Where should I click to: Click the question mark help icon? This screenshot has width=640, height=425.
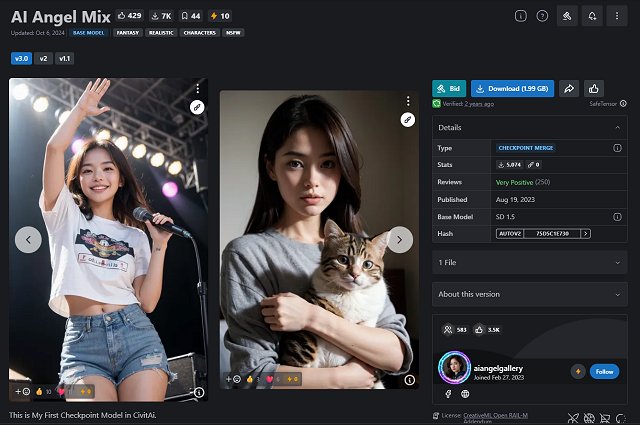542,16
